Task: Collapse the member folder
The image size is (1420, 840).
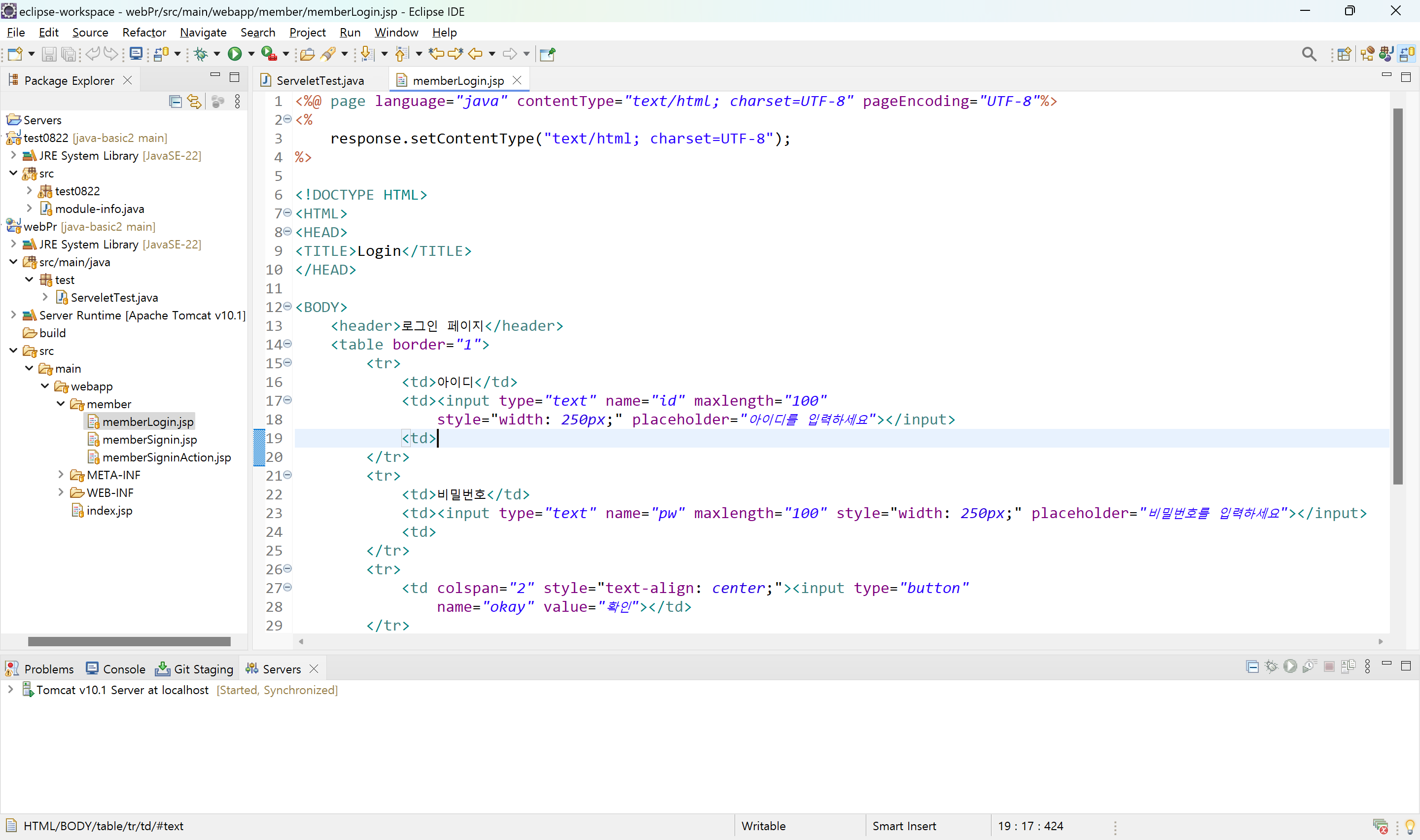Action: [x=61, y=404]
